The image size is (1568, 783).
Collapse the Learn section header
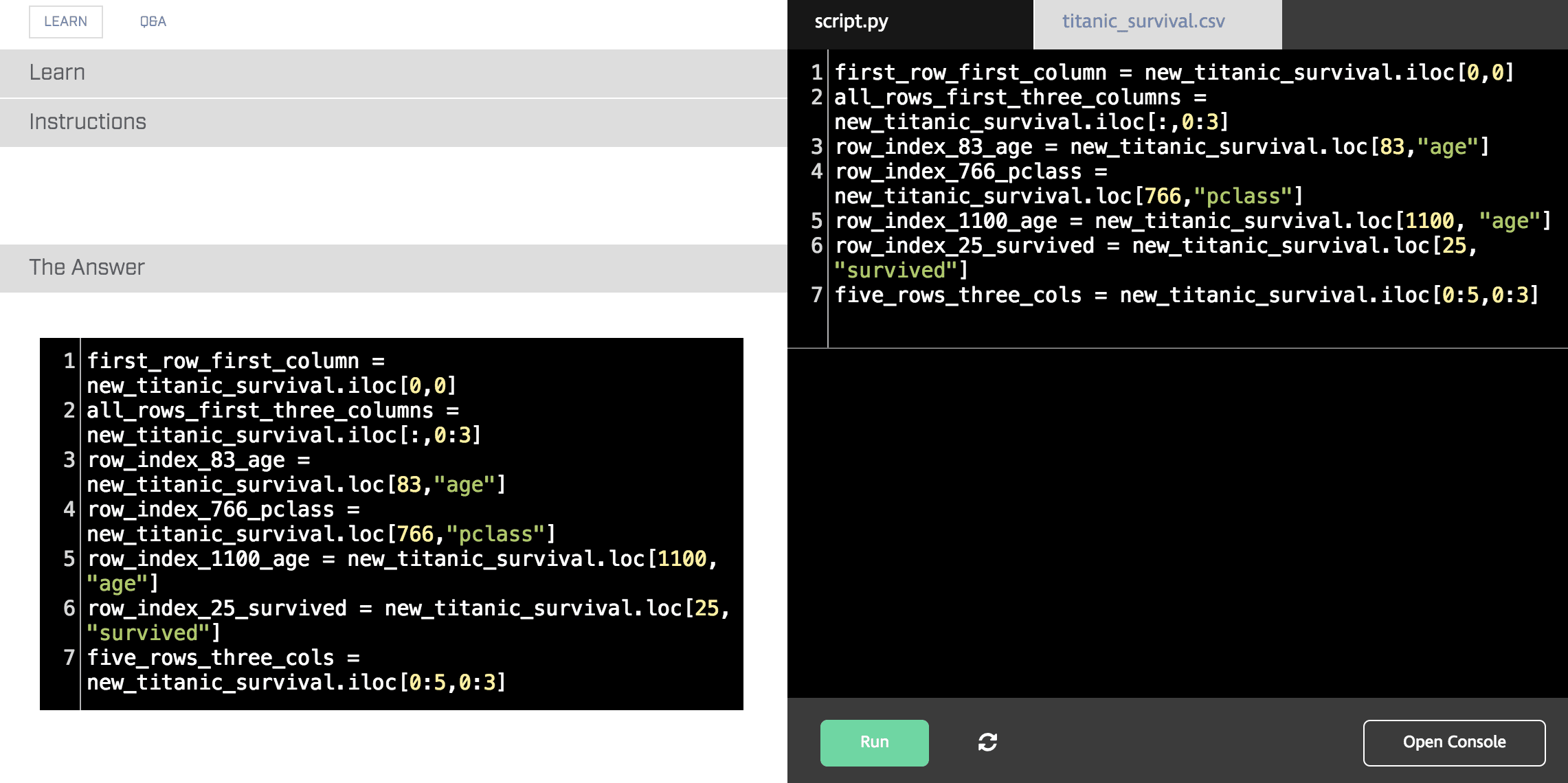(x=393, y=73)
